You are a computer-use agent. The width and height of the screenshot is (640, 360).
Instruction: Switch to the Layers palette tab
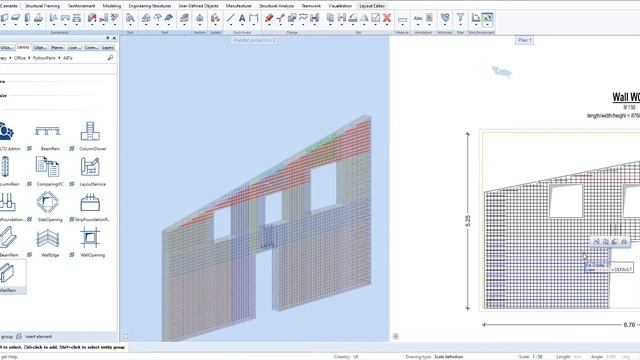point(108,47)
